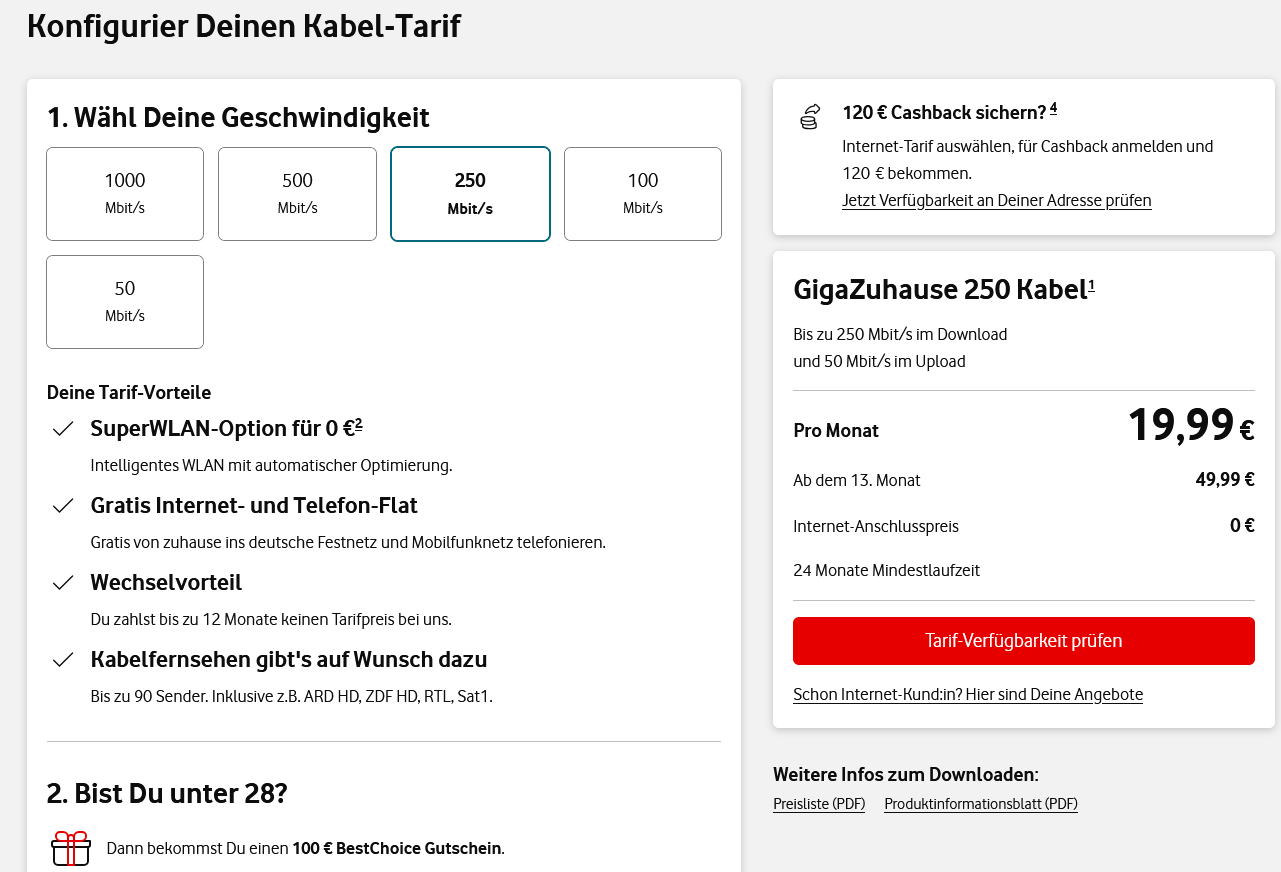Select the 1000 Mbit/s speed option
Viewport: 1281px width, 872px height.
tap(125, 194)
